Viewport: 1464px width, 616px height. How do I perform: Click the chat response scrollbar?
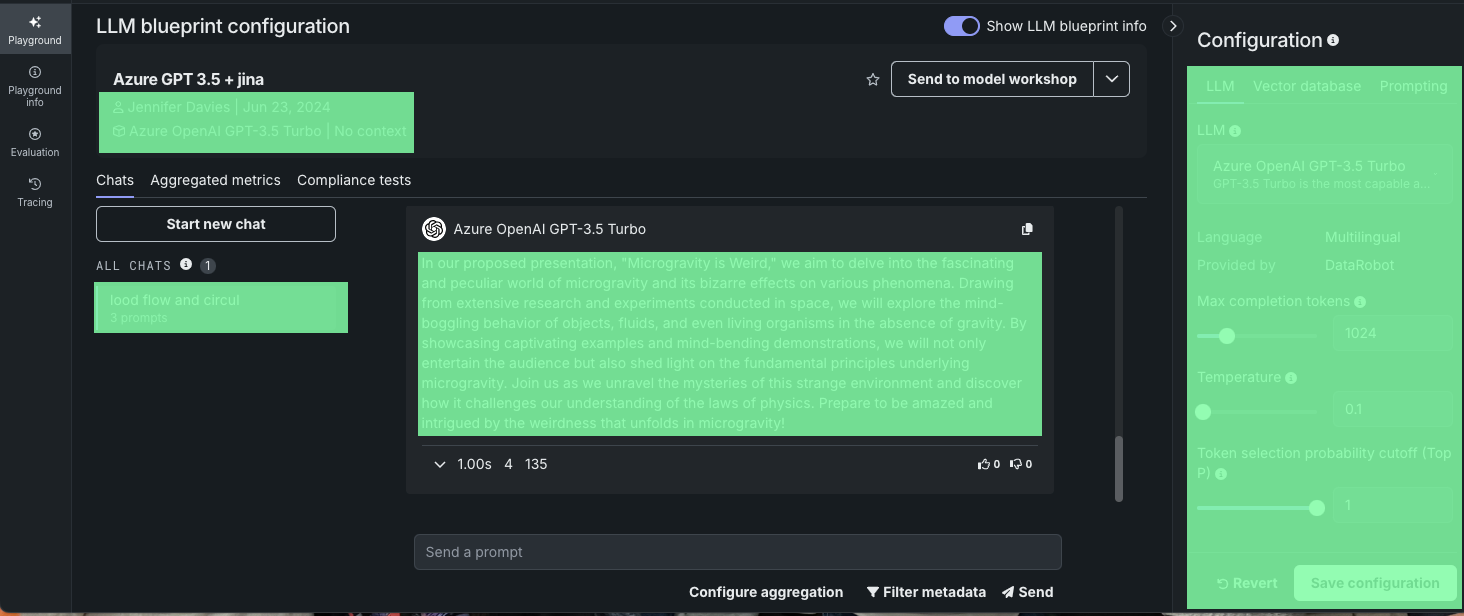[1119, 468]
